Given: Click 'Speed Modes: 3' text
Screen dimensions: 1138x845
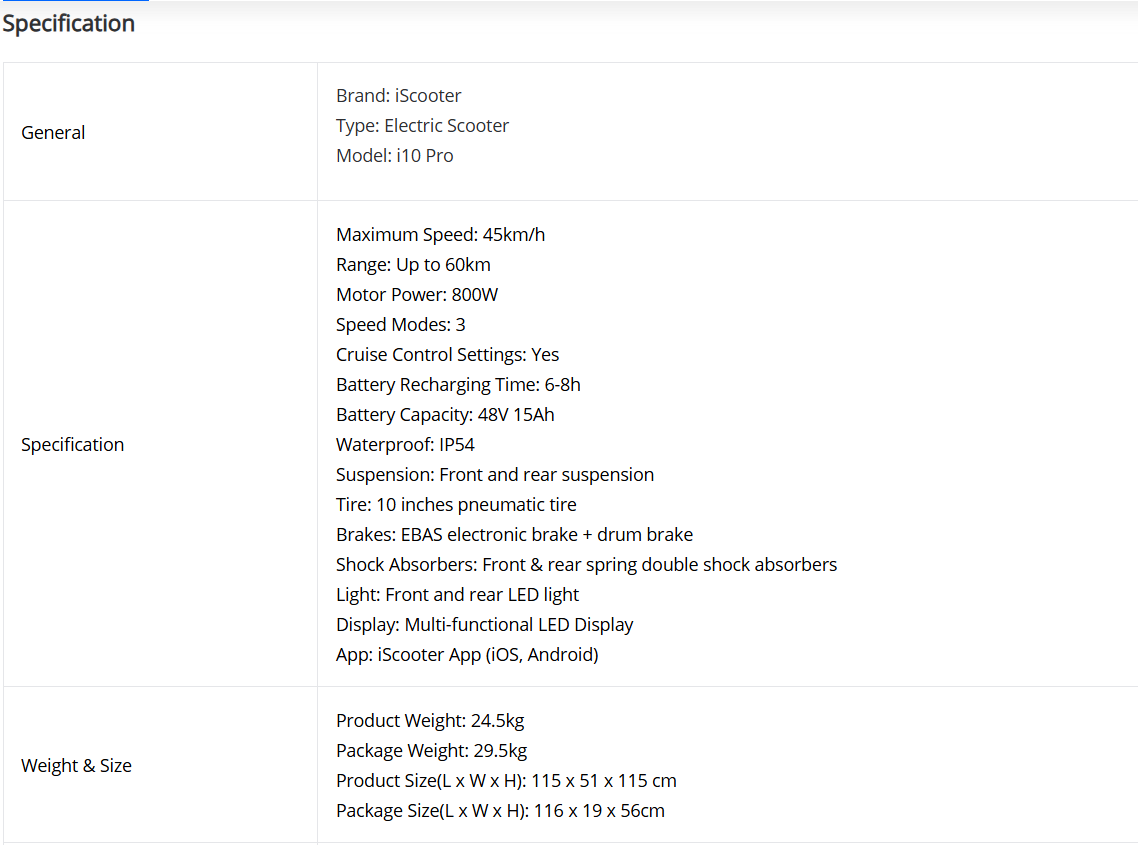Looking at the screenshot, I should pos(401,324).
